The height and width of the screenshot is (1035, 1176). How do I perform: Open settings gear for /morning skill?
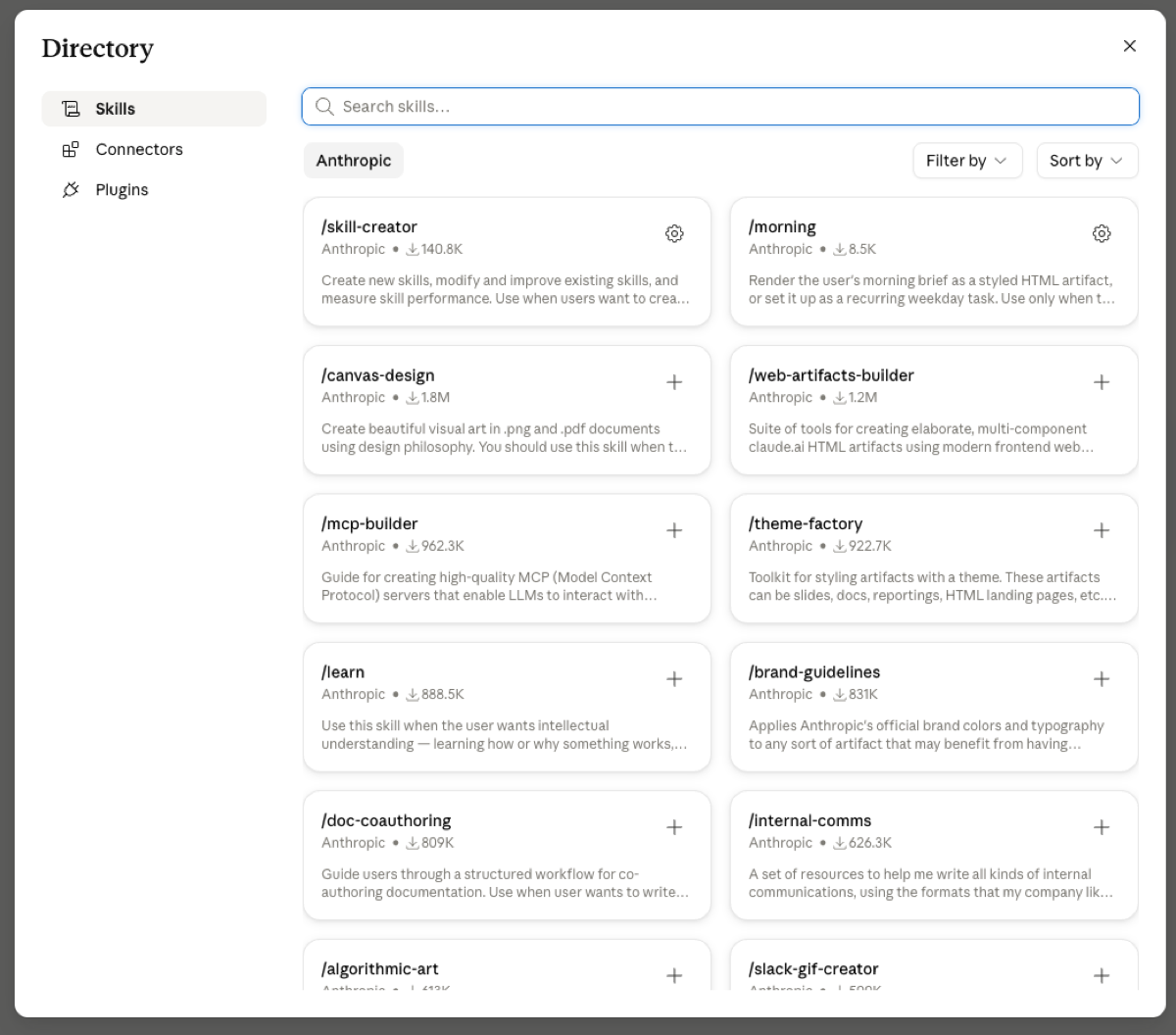tap(1102, 233)
